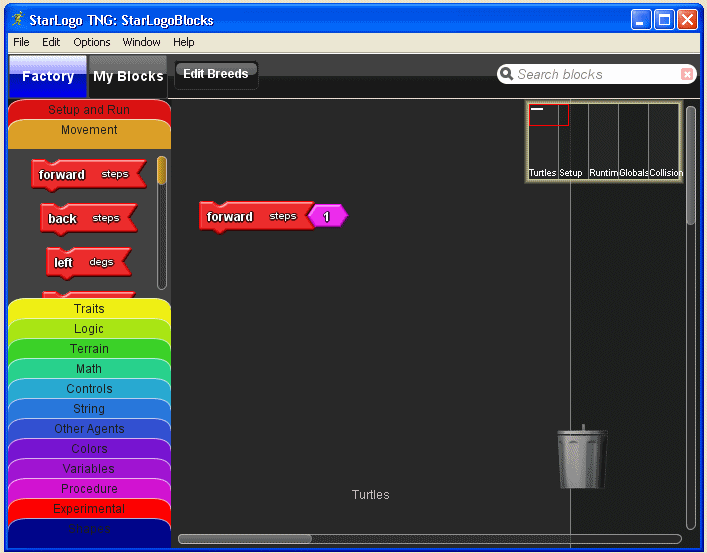The image size is (707, 553).
Task: Expand the Traits drawer
Action: 89,309
